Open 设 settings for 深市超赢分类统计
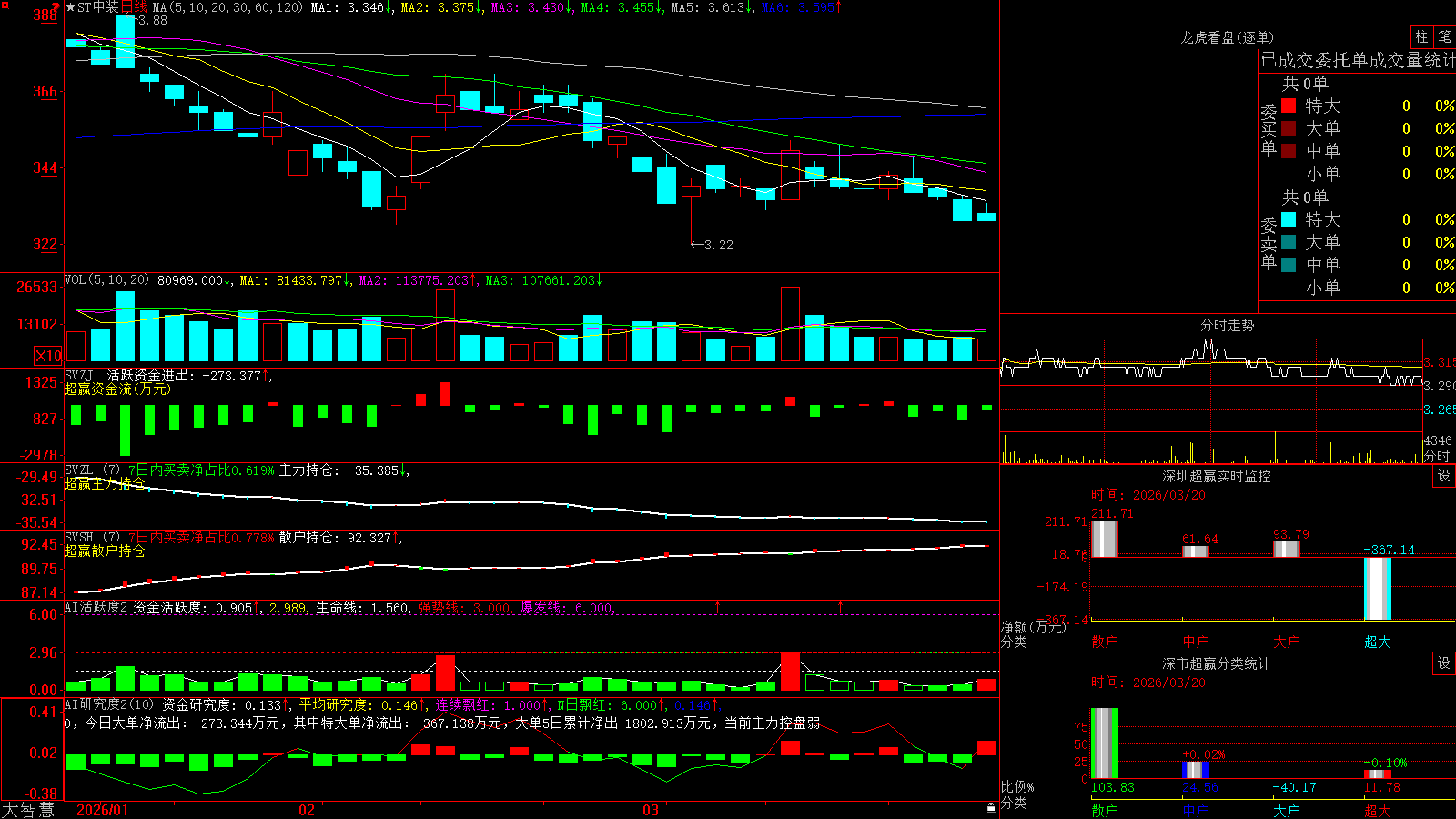 click(1444, 663)
